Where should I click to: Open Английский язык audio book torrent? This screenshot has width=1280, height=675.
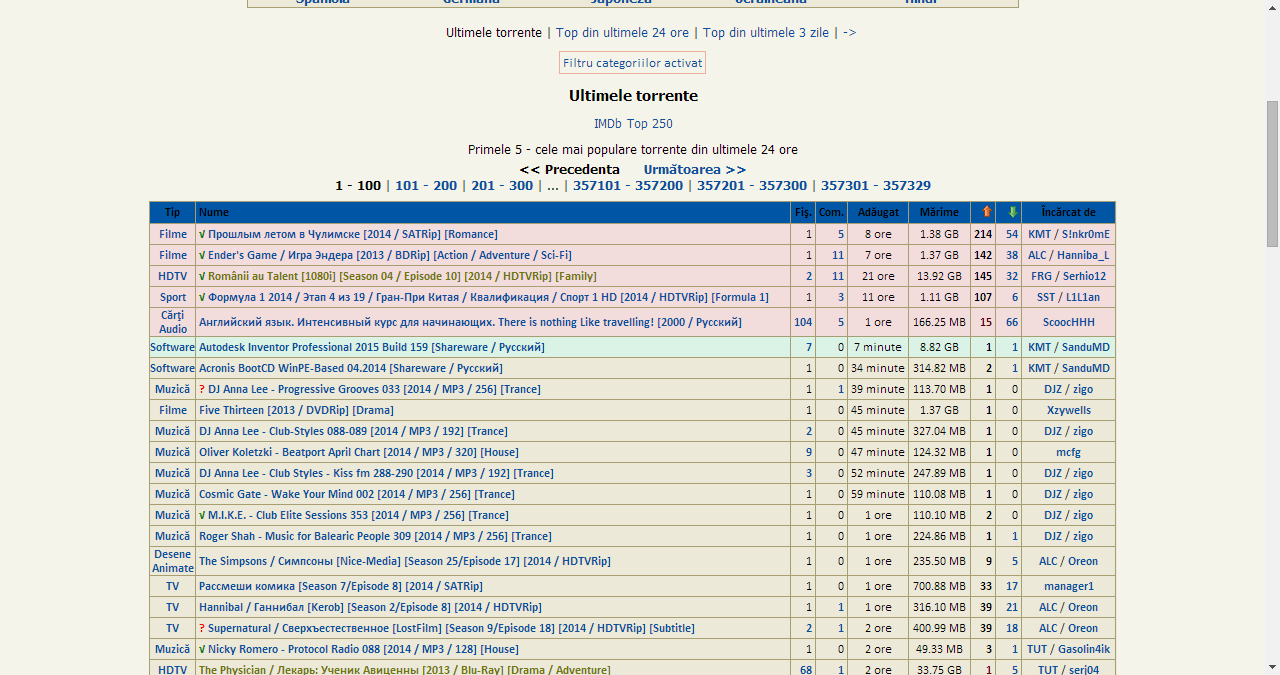(x=470, y=322)
